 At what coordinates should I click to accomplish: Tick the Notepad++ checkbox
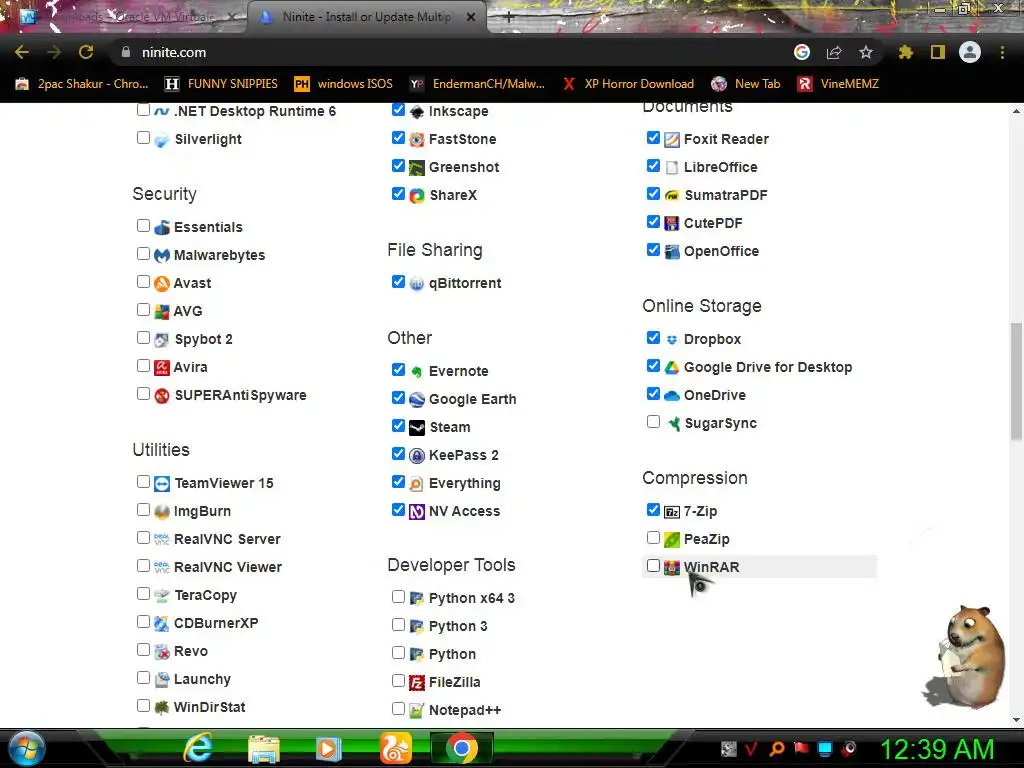pyautogui.click(x=398, y=708)
